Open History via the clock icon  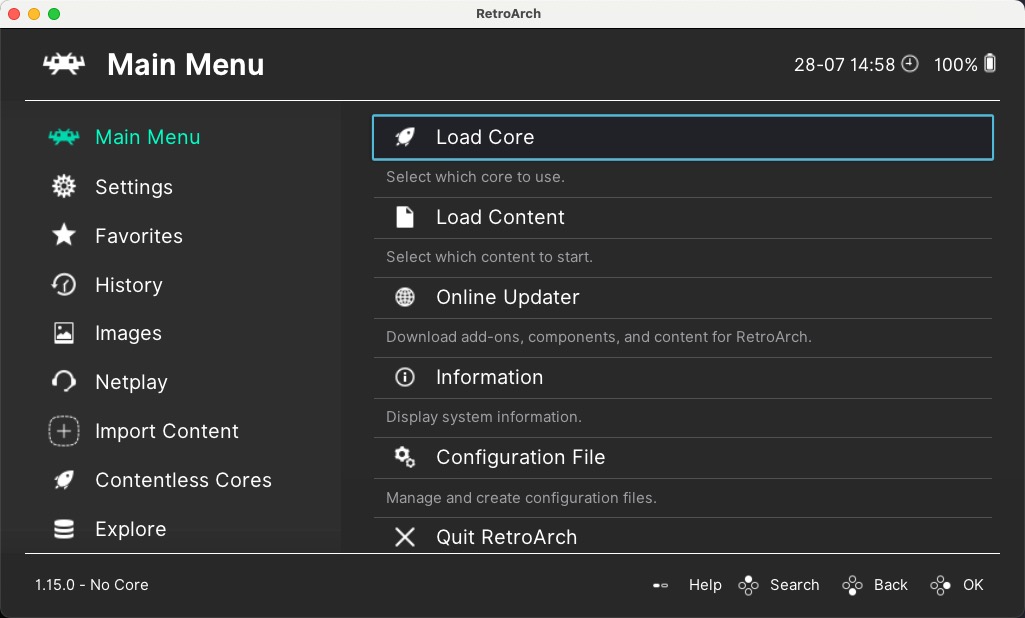coord(62,285)
